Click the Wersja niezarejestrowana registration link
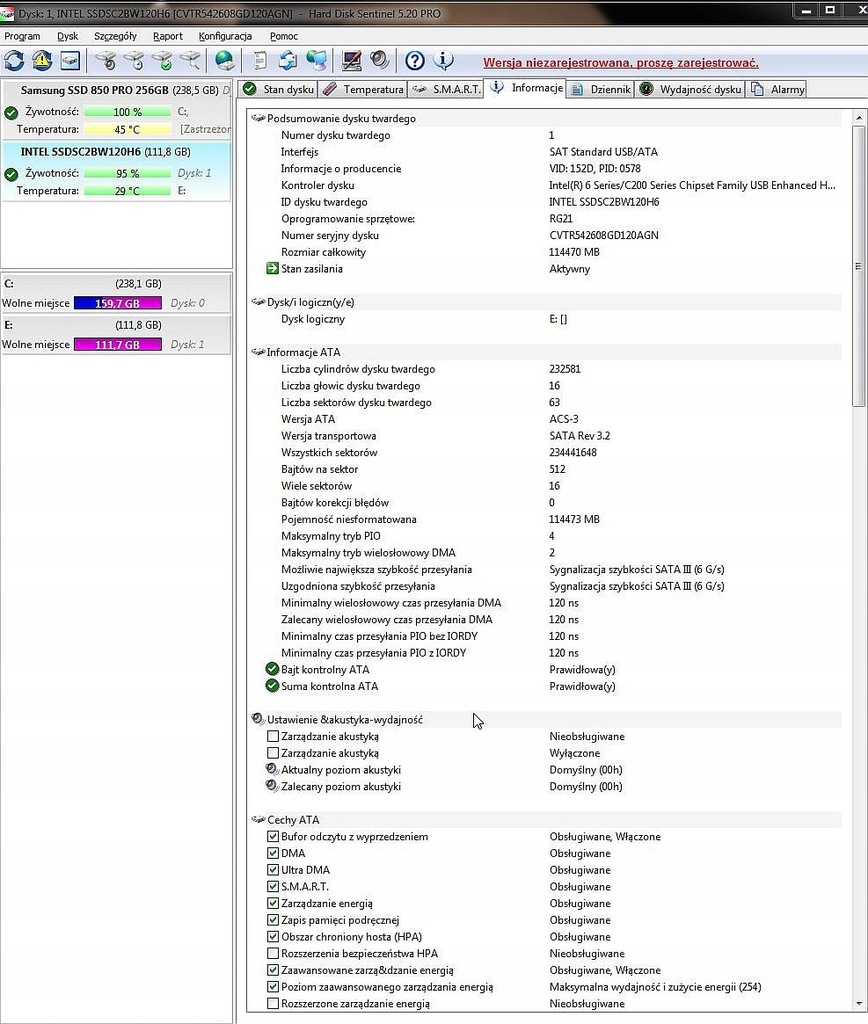Screen dimensions: 868x1024 [x=620, y=63]
